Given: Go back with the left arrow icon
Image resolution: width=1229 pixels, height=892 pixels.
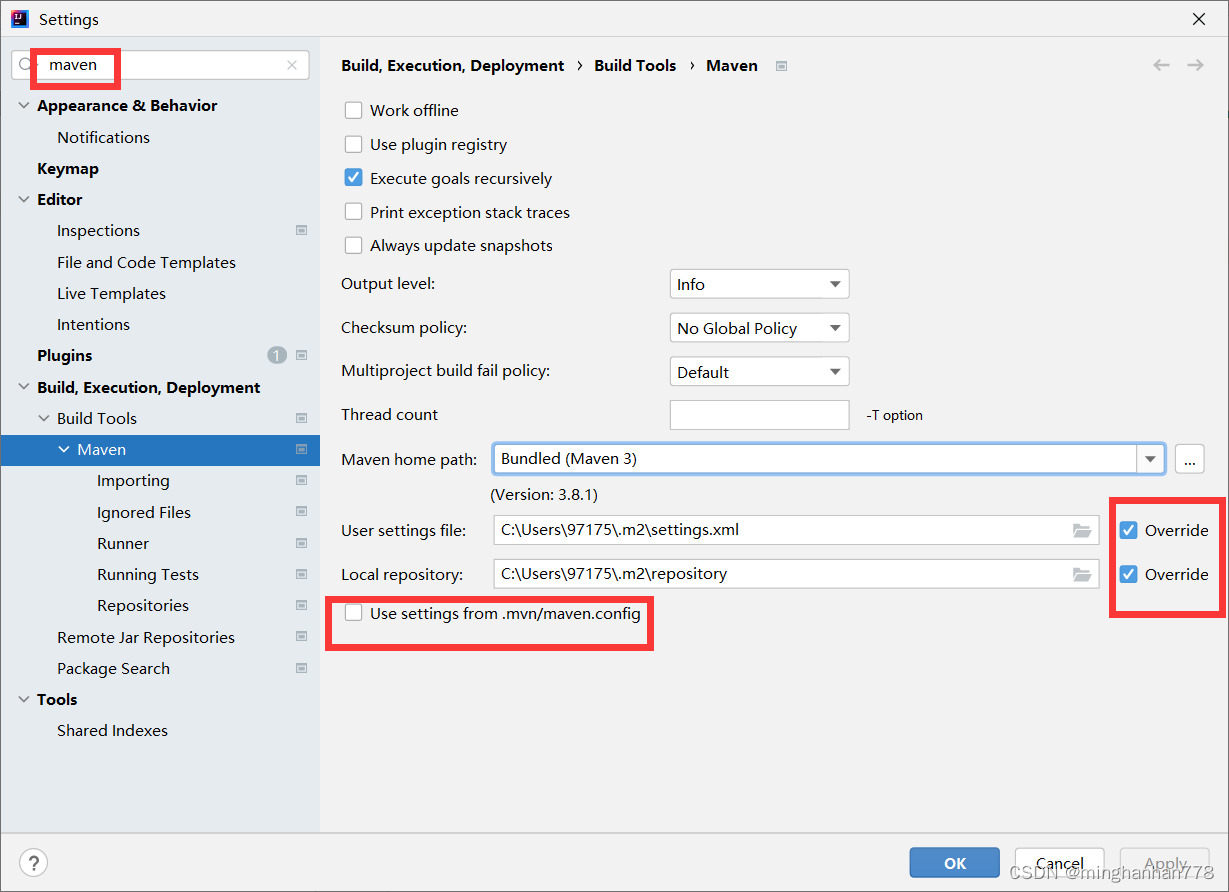Looking at the screenshot, I should click(1161, 65).
